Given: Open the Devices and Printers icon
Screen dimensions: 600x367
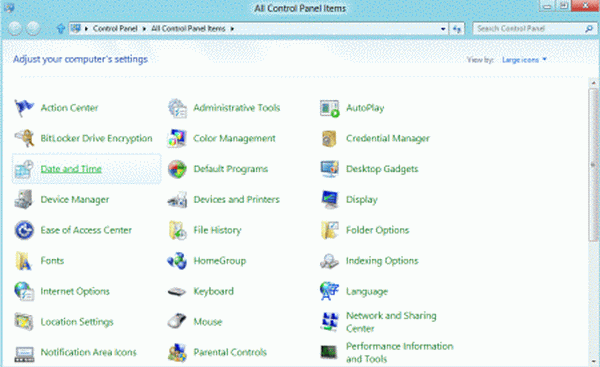Looking at the screenshot, I should [x=177, y=200].
